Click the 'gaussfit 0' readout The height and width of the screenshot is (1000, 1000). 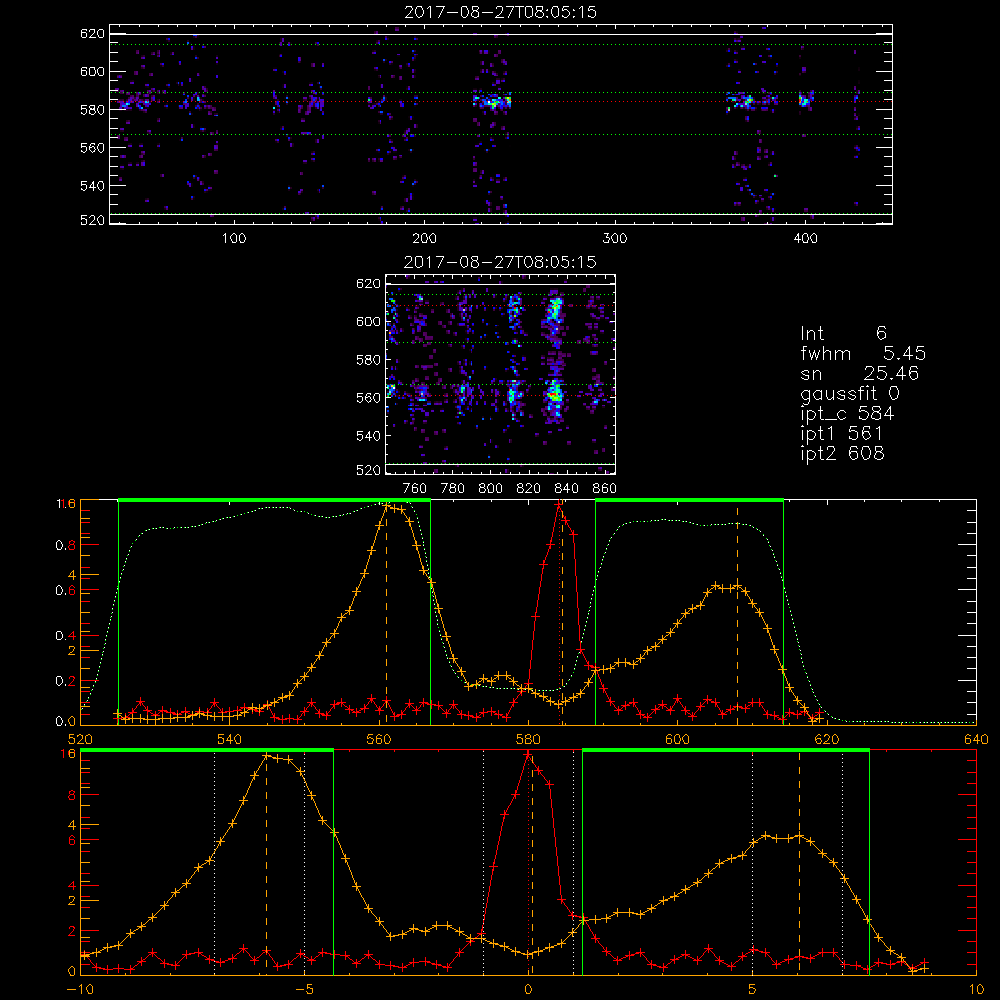[x=850, y=393]
